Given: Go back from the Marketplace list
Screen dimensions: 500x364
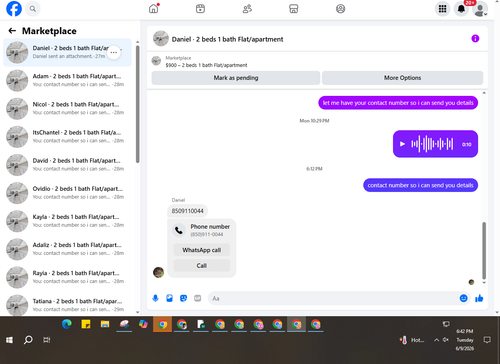Looking at the screenshot, I should pos(12,31).
